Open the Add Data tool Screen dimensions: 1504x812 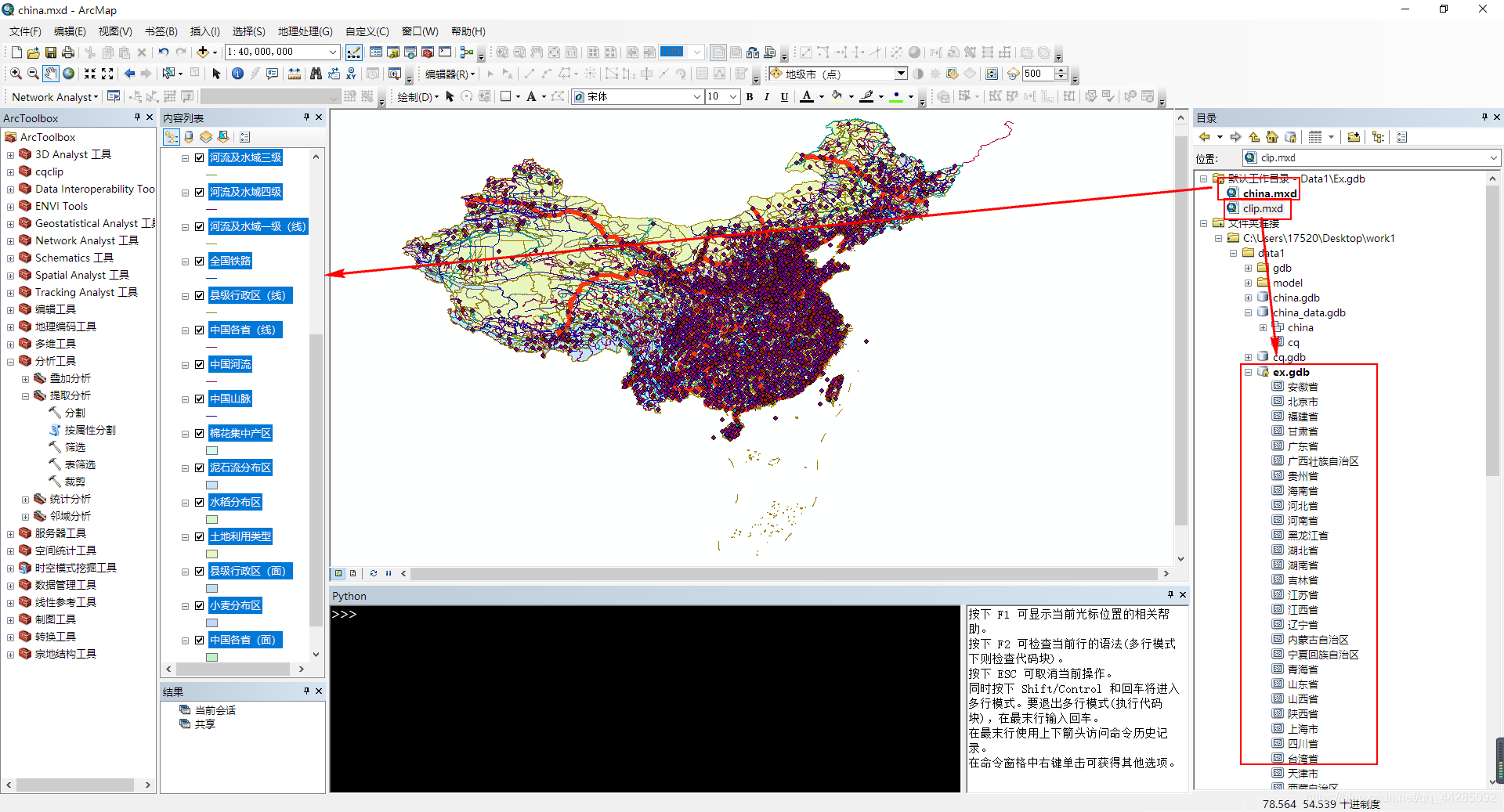click(x=202, y=52)
